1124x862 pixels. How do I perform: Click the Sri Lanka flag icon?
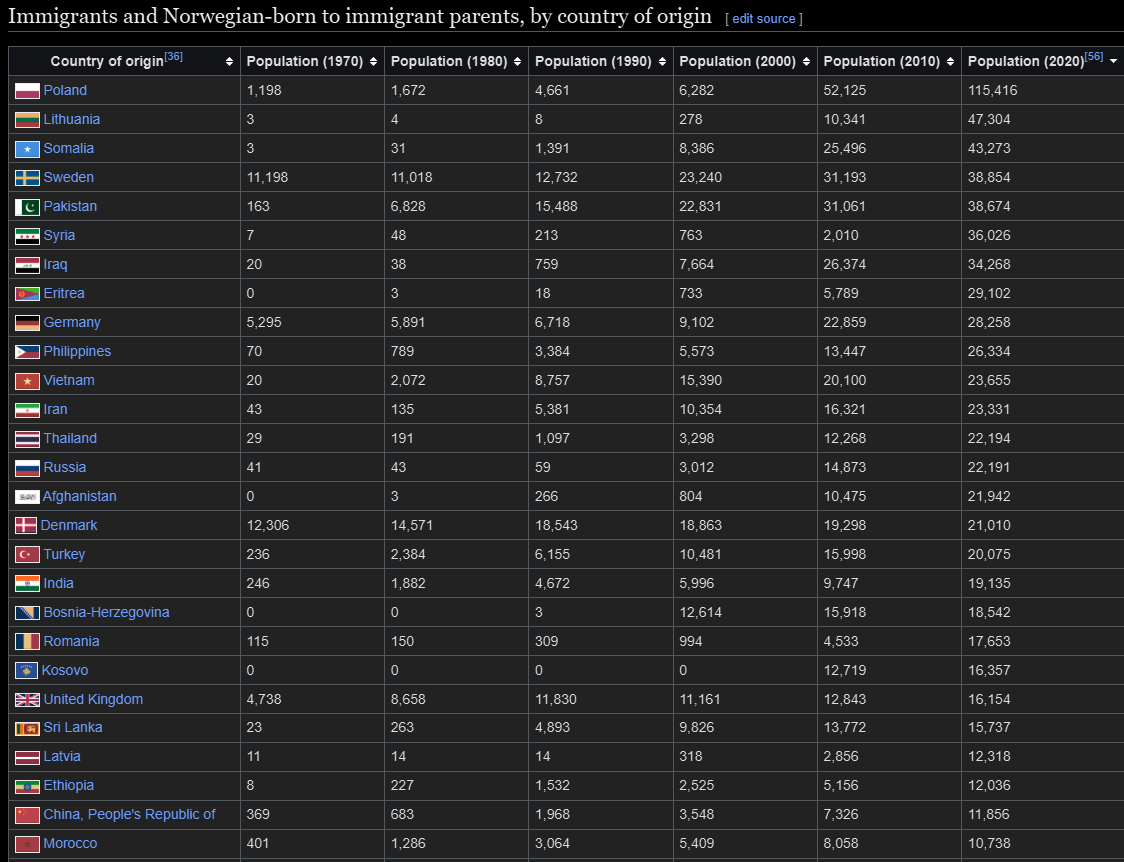click(27, 728)
